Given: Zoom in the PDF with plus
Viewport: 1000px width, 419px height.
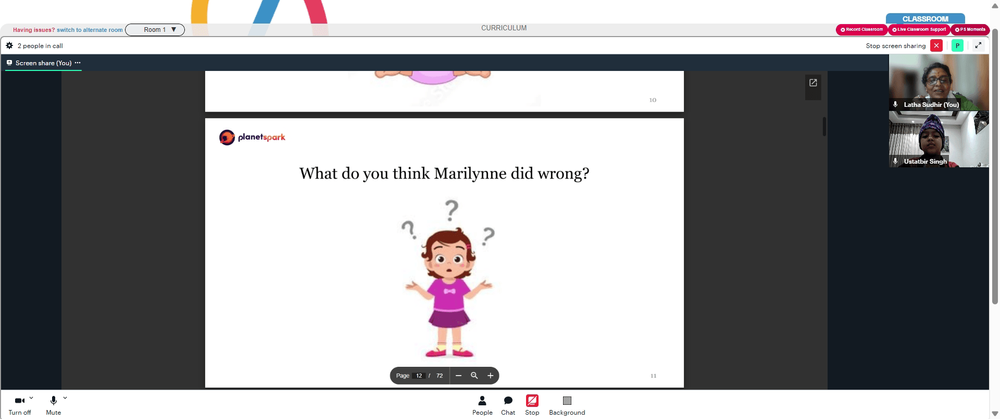Looking at the screenshot, I should [490, 376].
